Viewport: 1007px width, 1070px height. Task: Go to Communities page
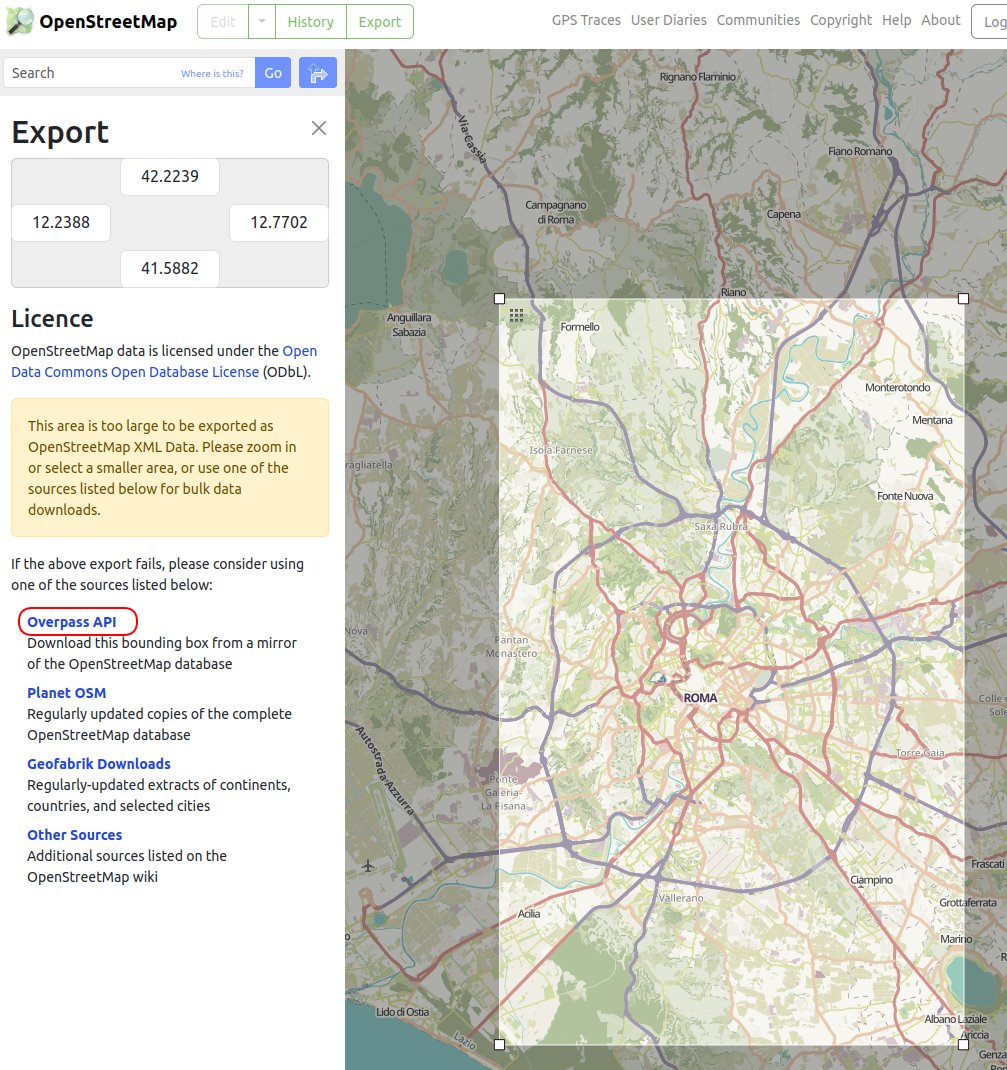[x=758, y=20]
